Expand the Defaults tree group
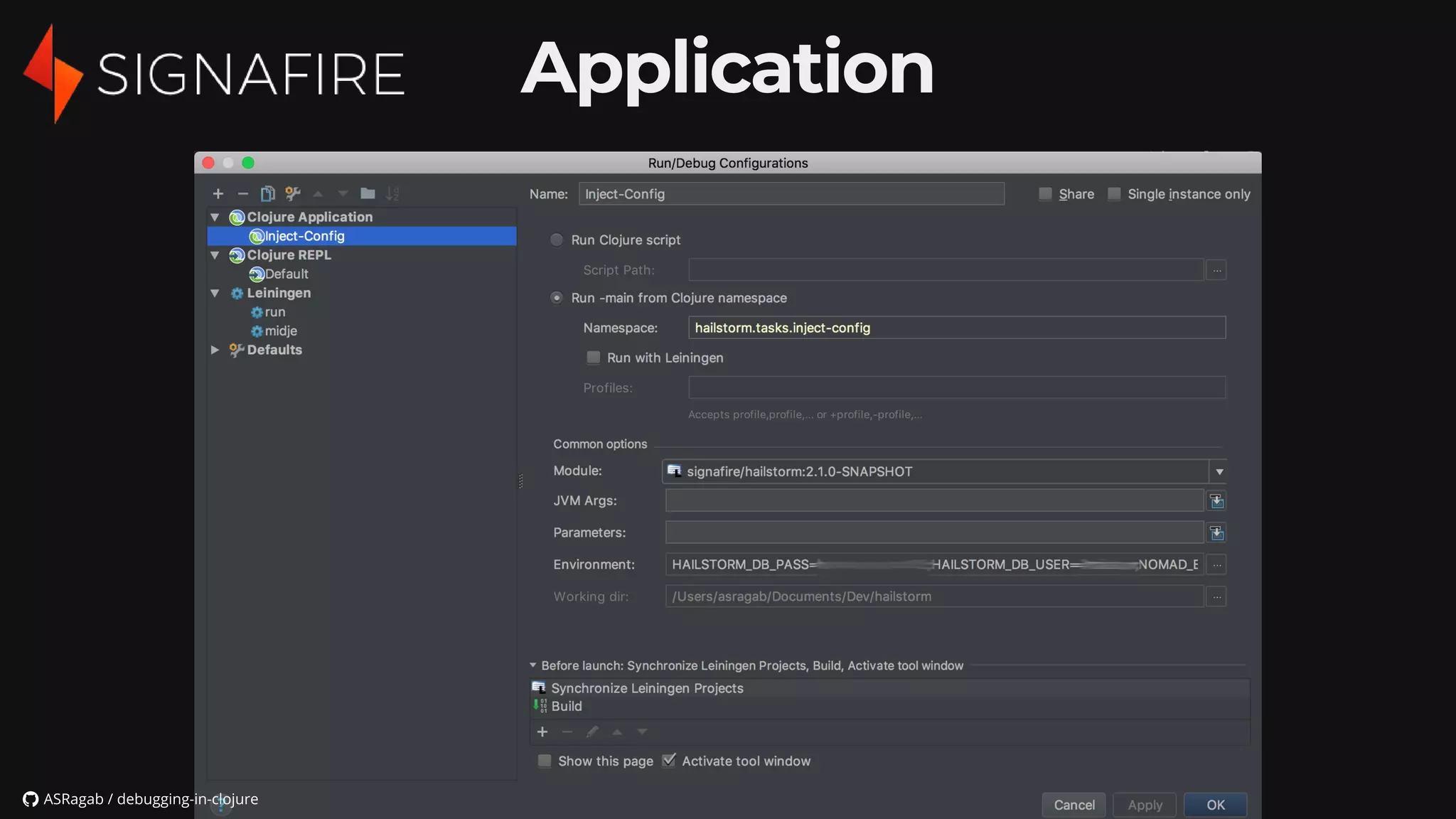The width and height of the screenshot is (1456, 819). pyautogui.click(x=215, y=350)
